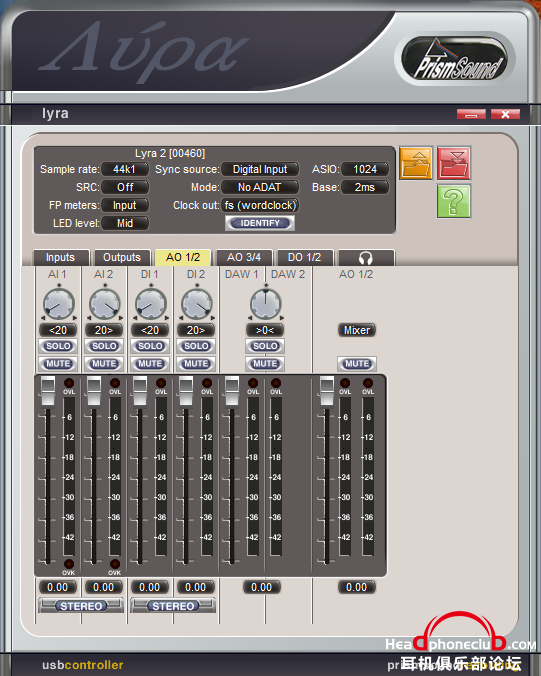Solo the AI 1 channel
The image size is (541, 676).
pos(58,346)
